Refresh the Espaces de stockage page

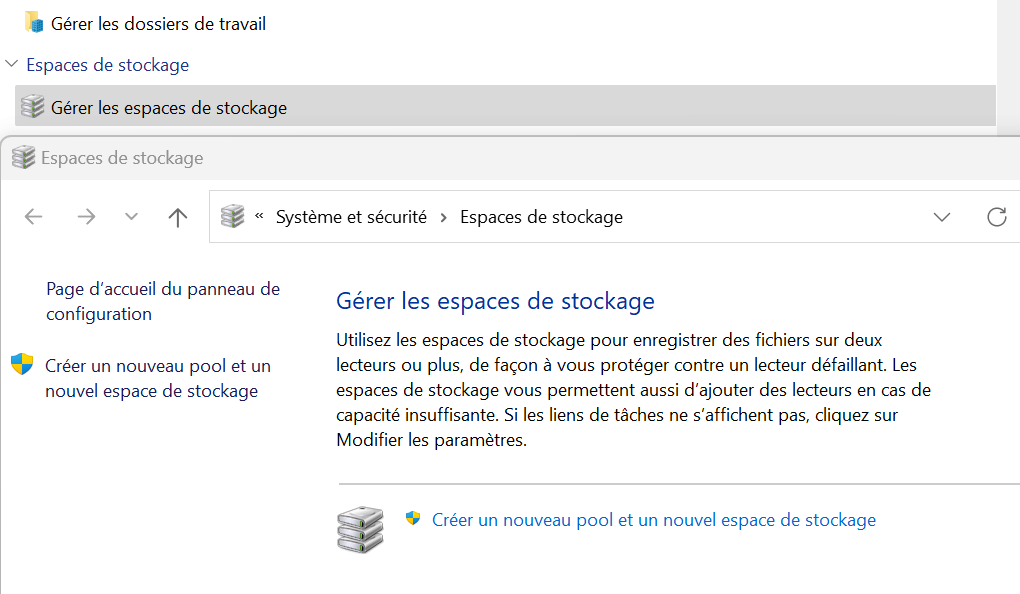996,217
